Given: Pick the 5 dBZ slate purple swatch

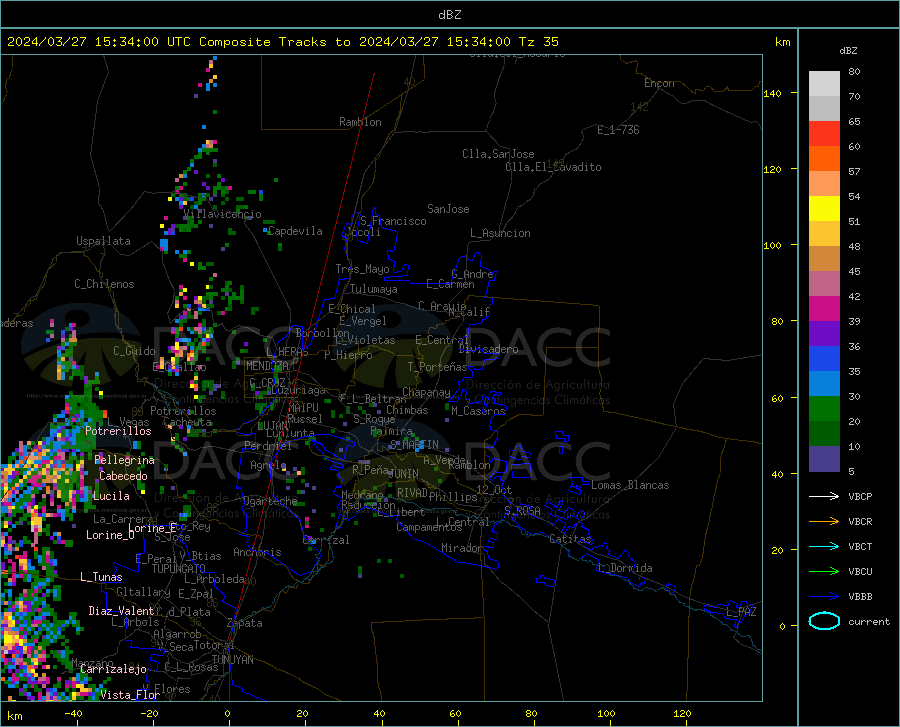Looking at the screenshot, I should coord(824,458).
